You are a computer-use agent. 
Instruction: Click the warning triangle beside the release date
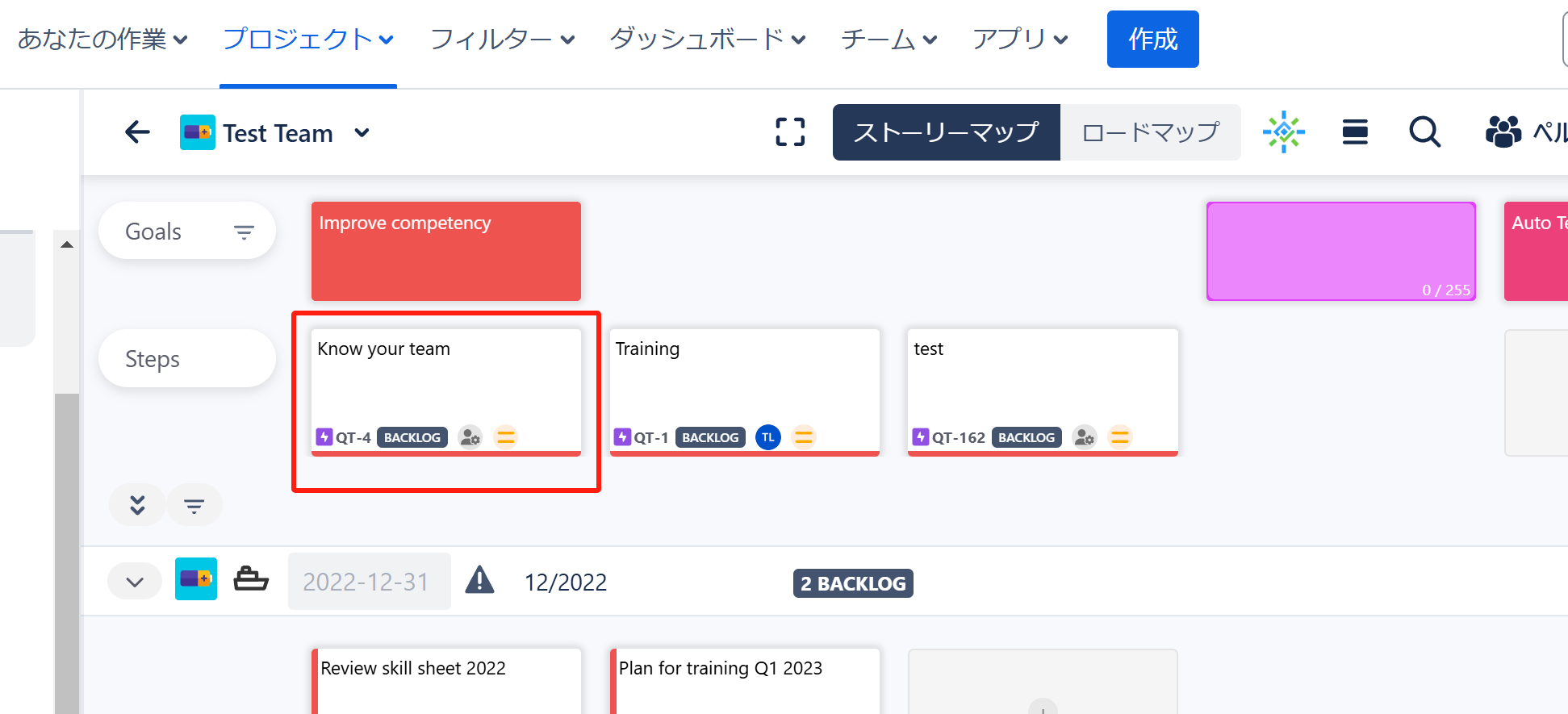[x=479, y=580]
